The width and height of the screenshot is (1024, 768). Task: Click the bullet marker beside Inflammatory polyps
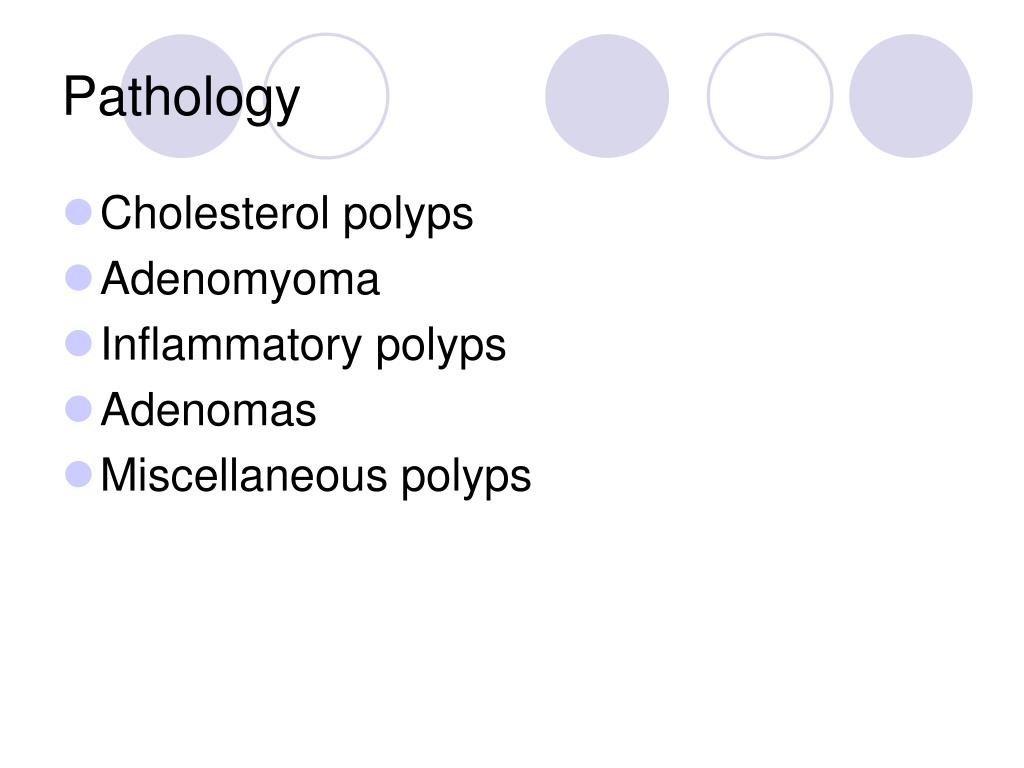pyautogui.click(x=78, y=343)
